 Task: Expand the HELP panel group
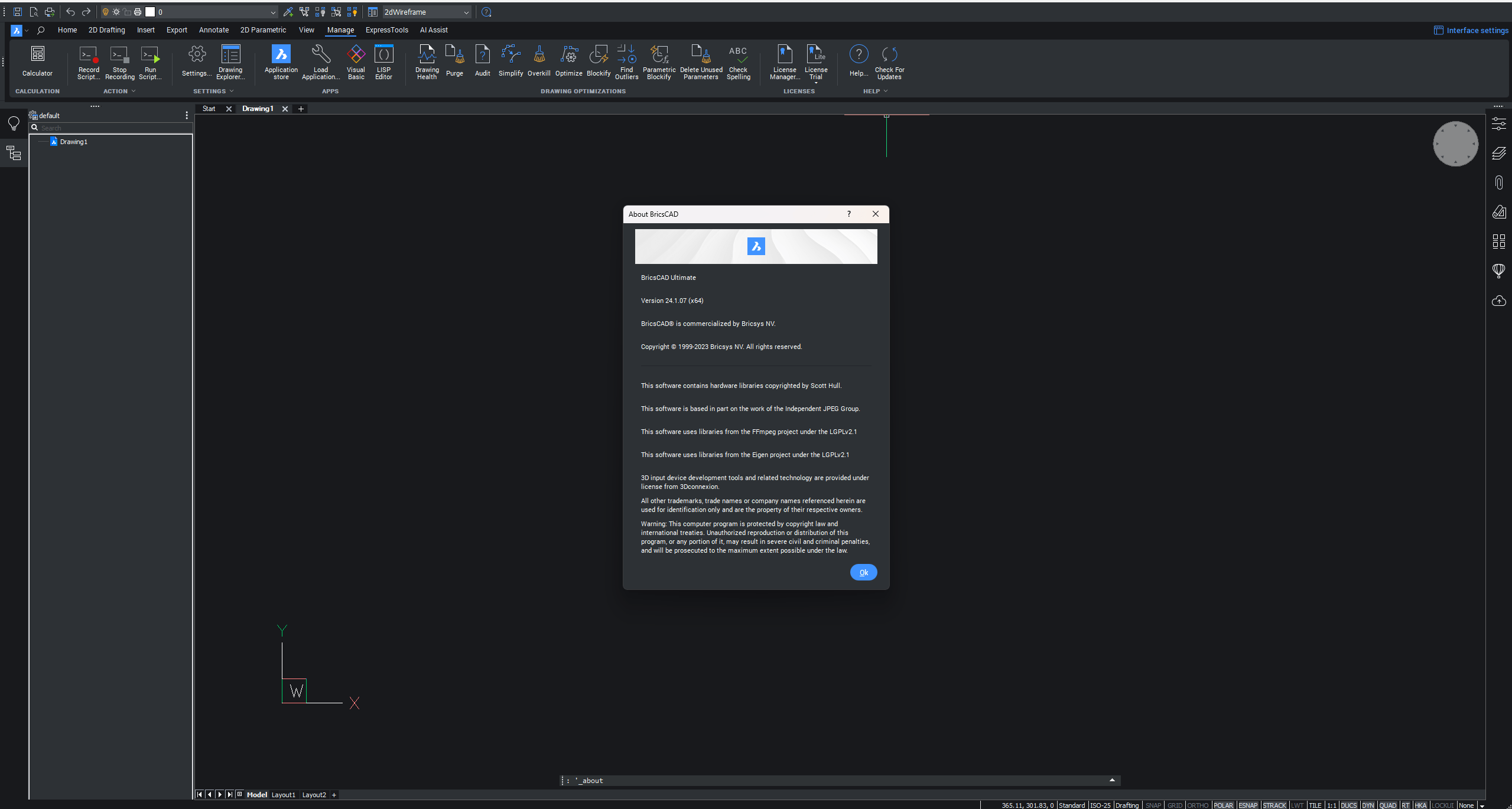coord(885,91)
